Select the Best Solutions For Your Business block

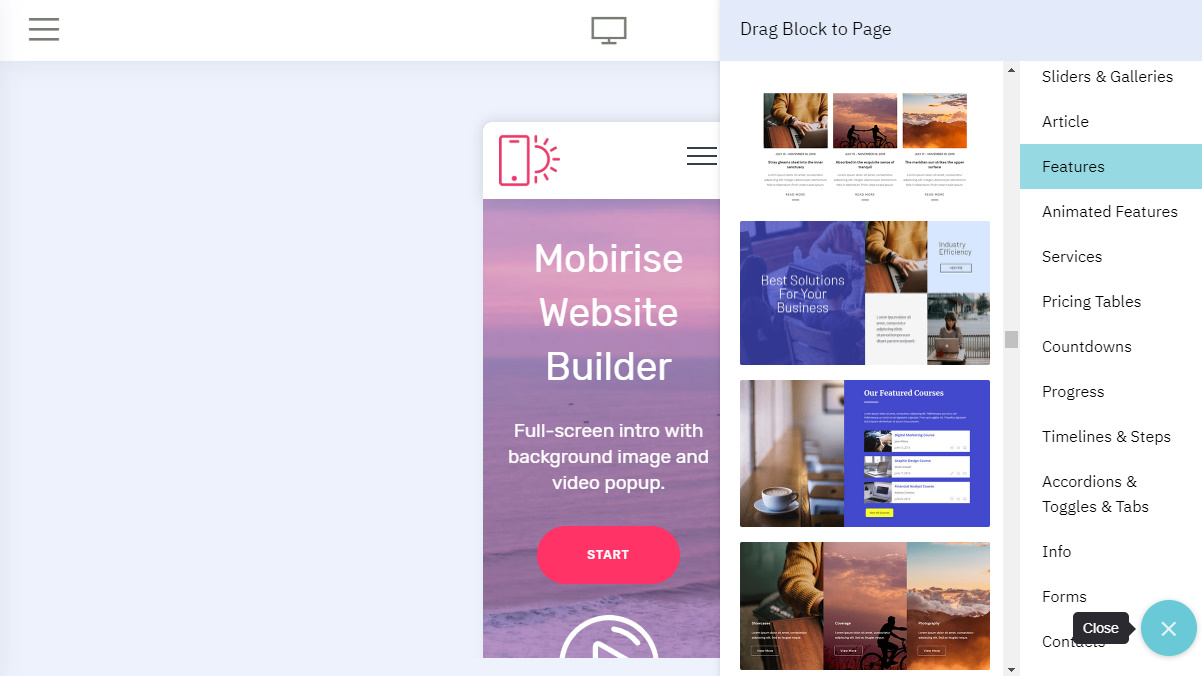coord(865,293)
